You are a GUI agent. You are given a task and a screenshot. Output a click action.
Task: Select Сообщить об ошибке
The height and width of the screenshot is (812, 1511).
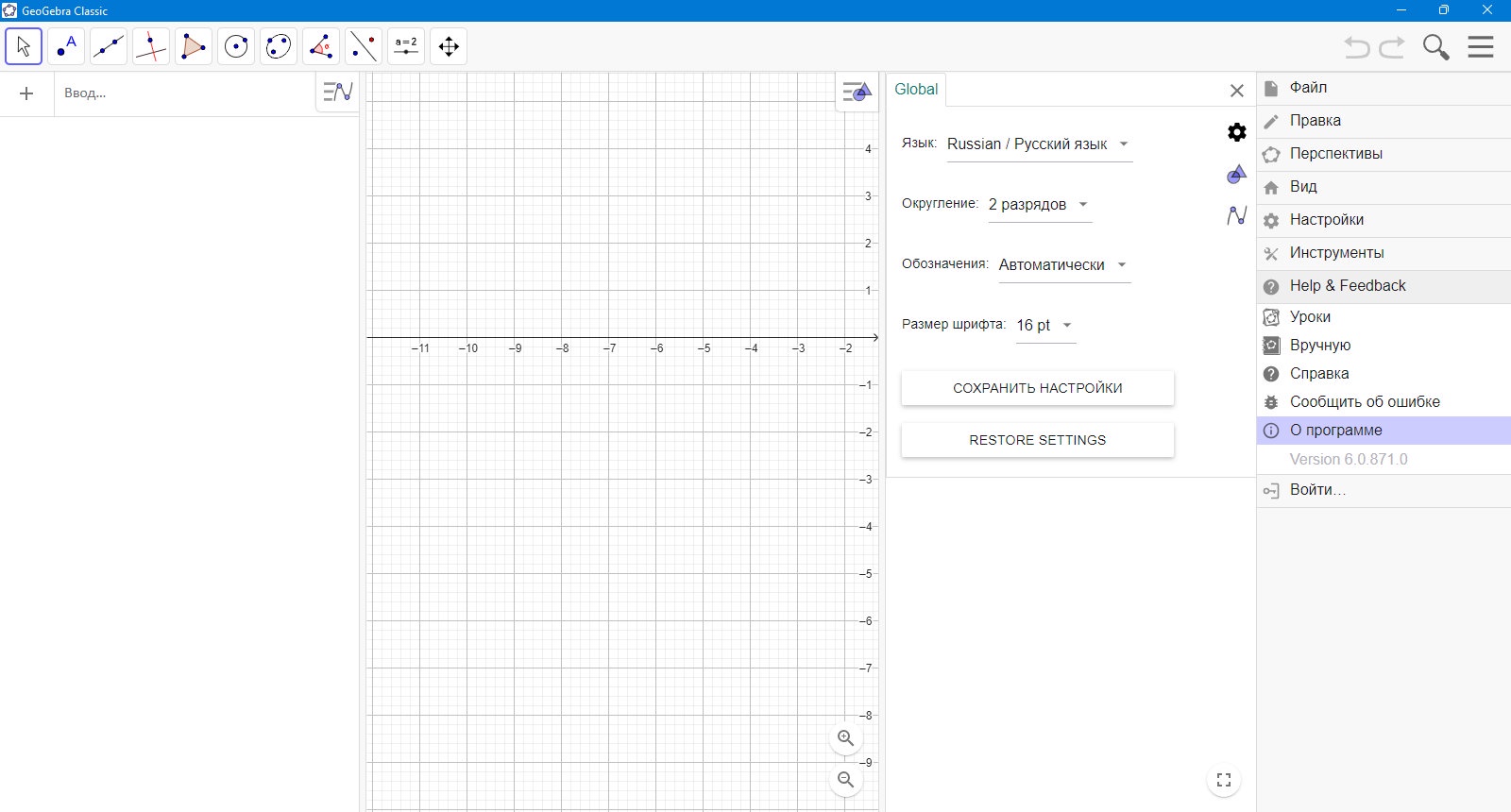click(x=1384, y=402)
